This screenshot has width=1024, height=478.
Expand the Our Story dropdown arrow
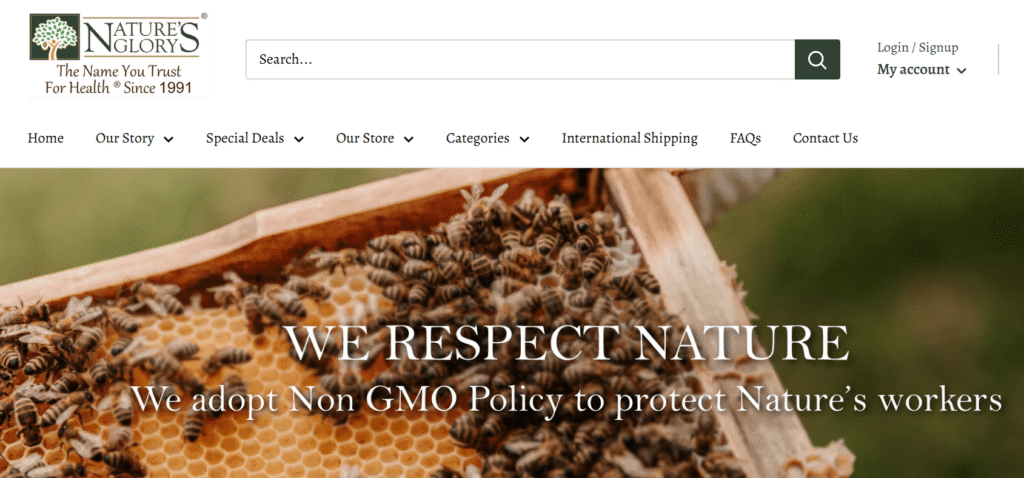coord(168,139)
